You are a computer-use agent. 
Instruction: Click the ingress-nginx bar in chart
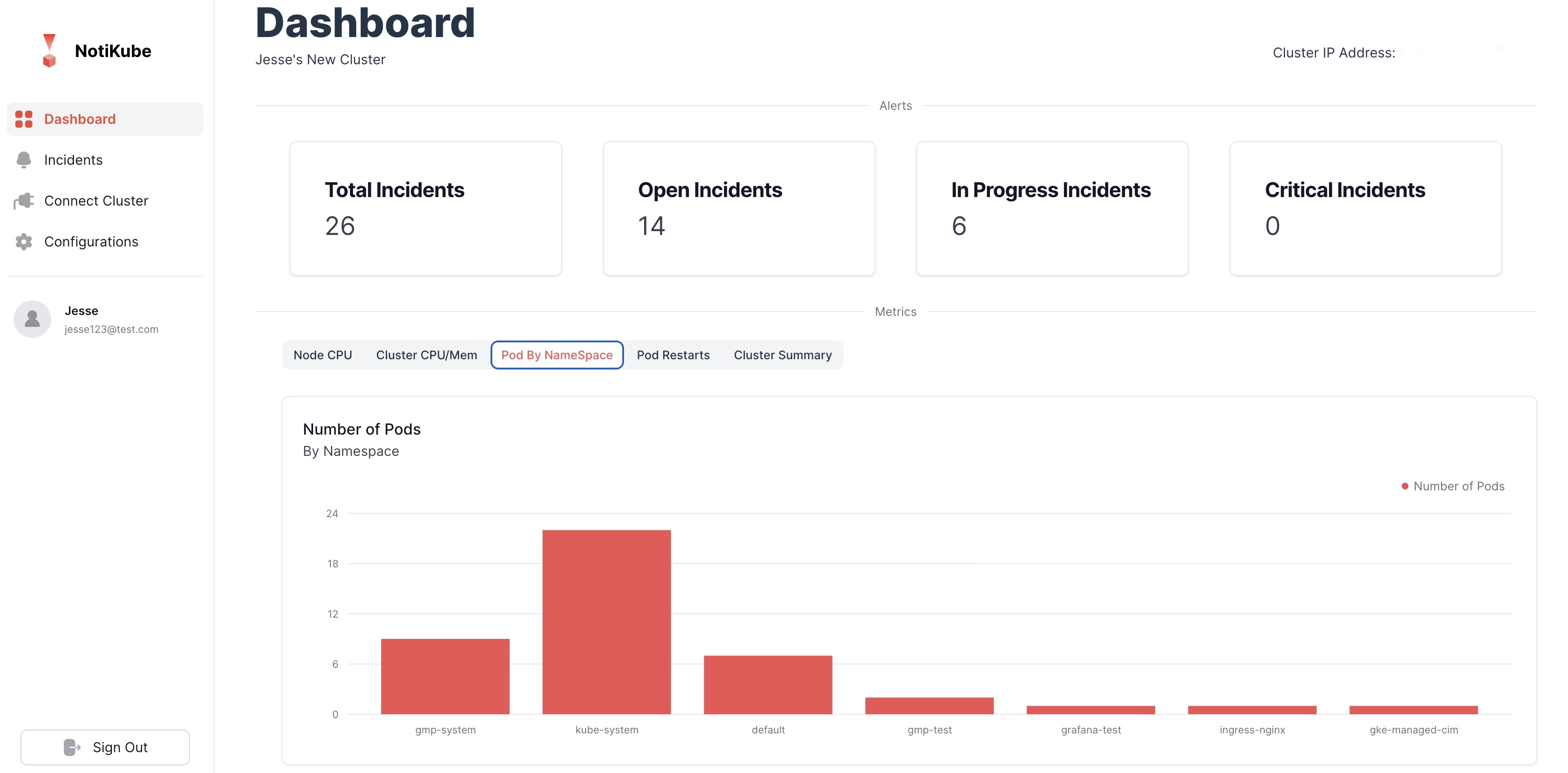[1252, 710]
